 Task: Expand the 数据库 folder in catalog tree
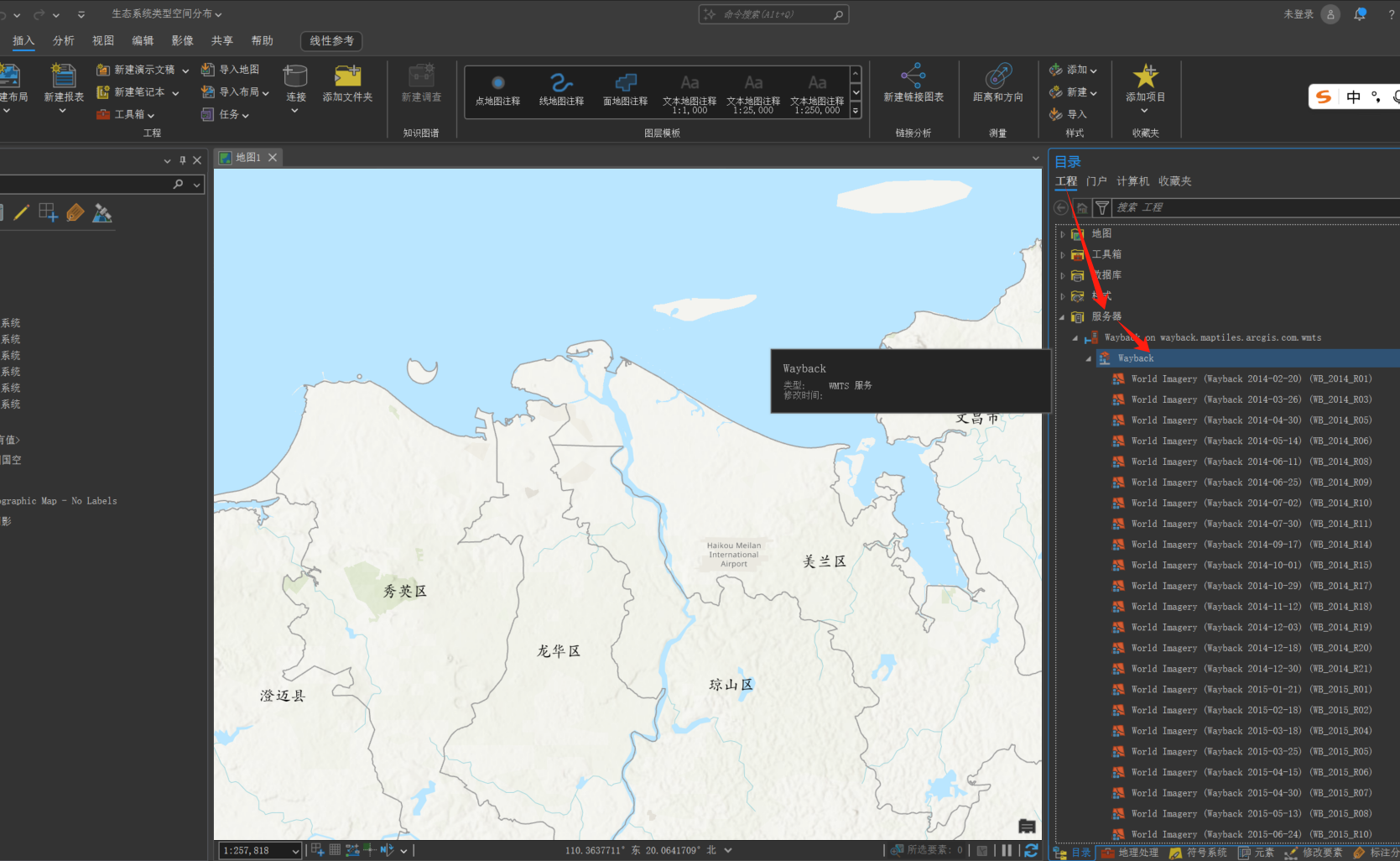pyautogui.click(x=1063, y=275)
